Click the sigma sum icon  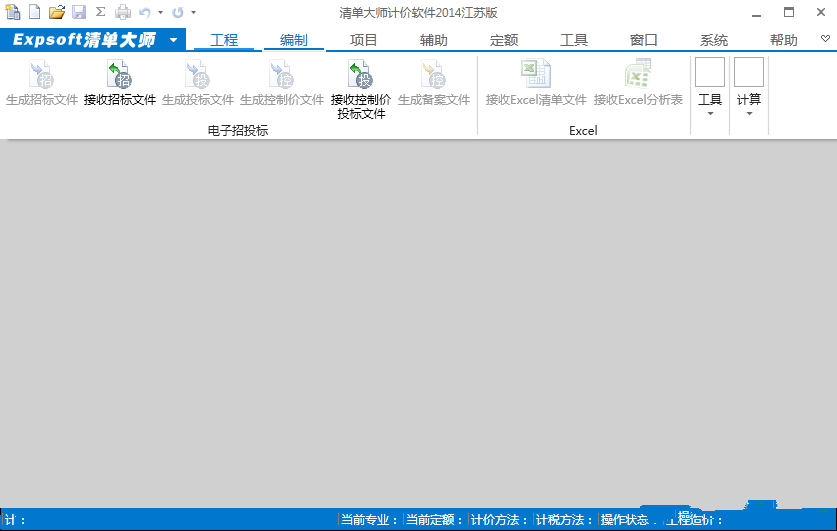tap(100, 12)
